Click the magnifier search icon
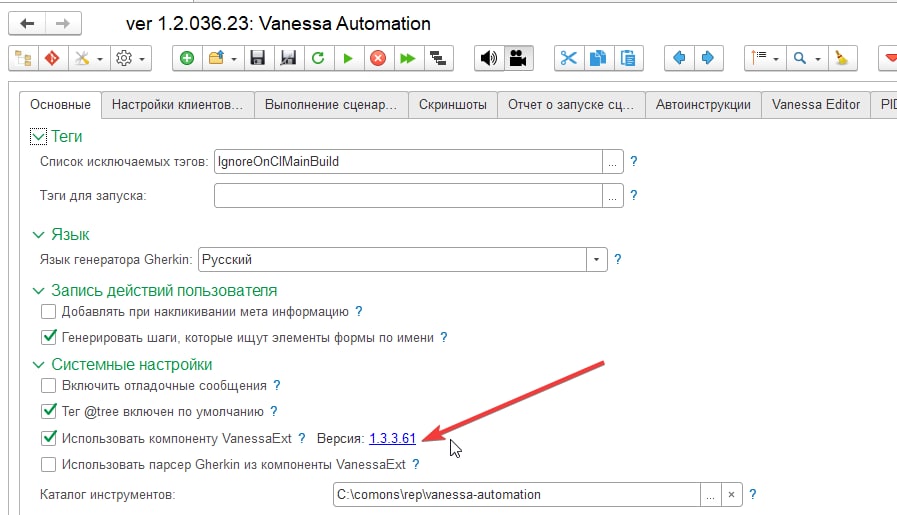Screen dimensions: 897x515 (800, 58)
